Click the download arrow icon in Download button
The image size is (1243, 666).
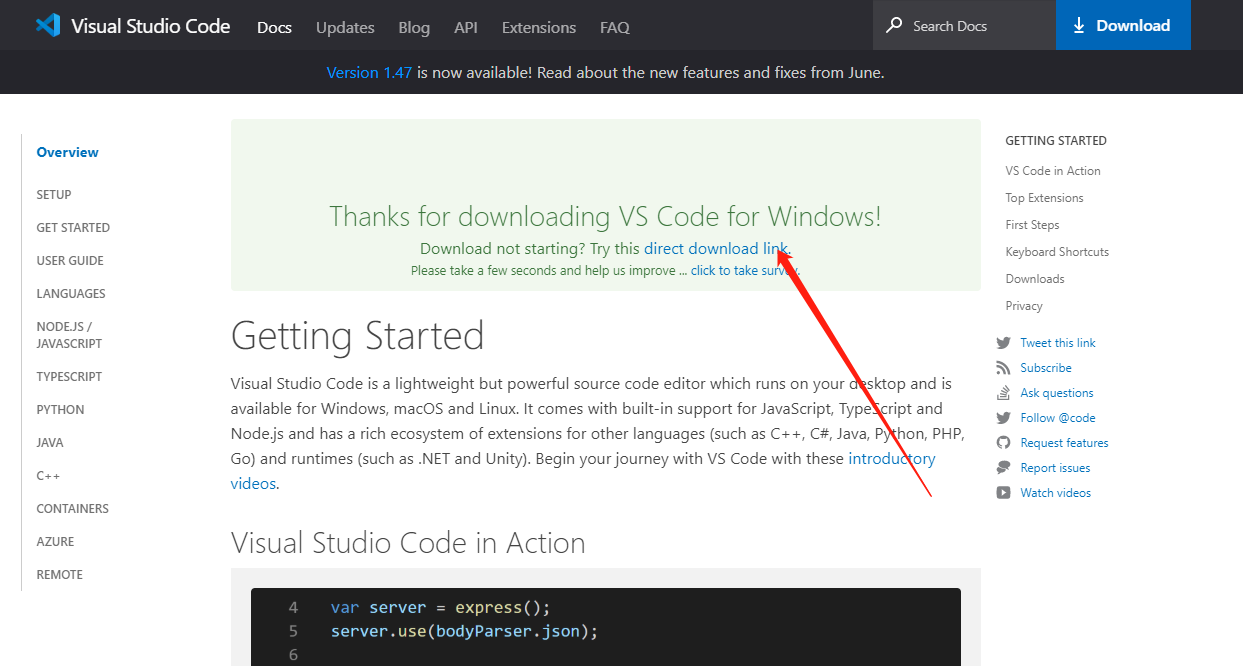[x=1079, y=26]
